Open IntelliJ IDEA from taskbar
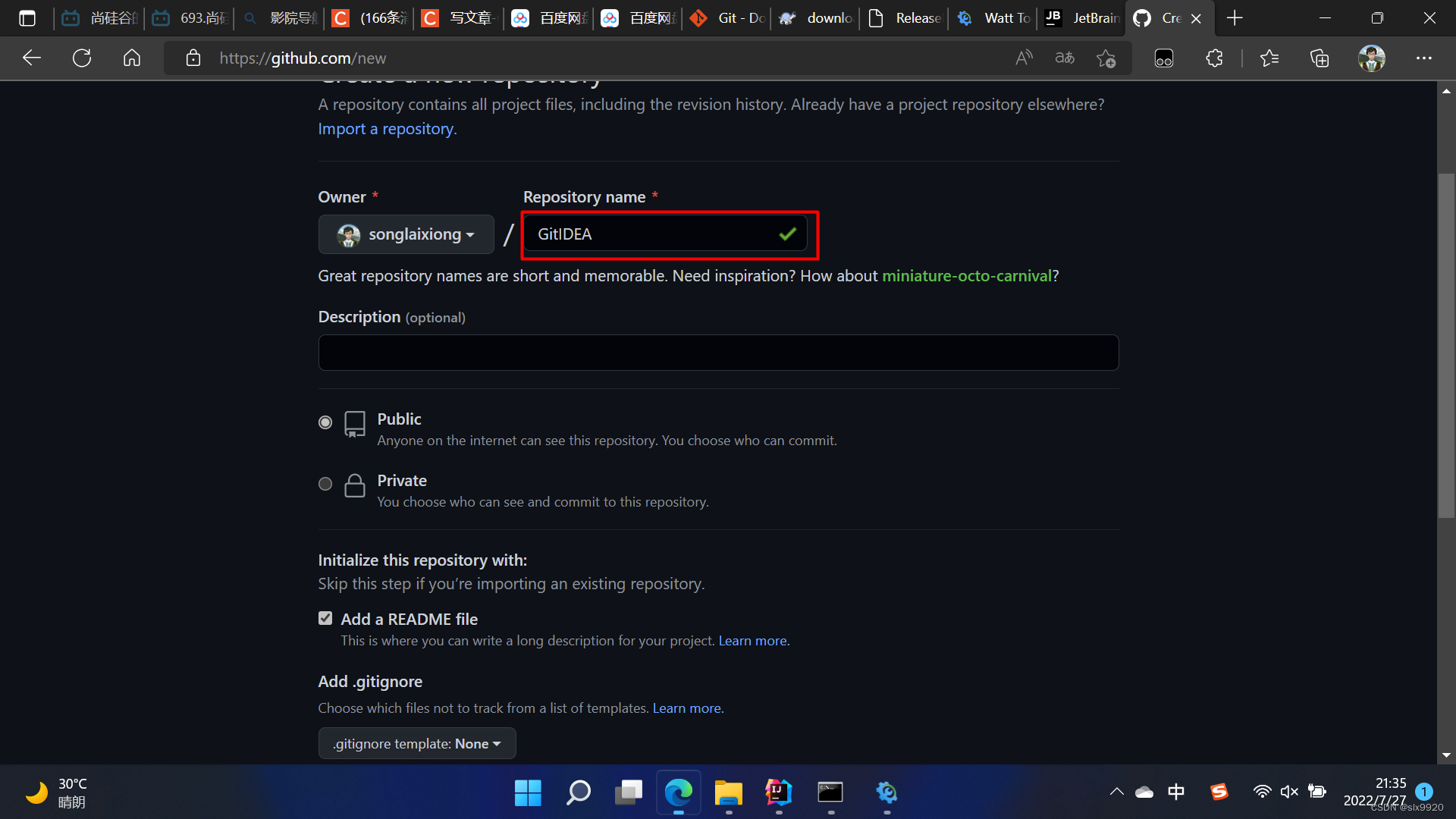 (x=779, y=792)
